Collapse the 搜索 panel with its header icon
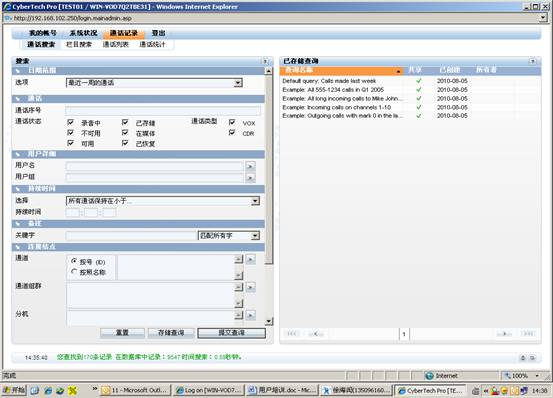The image size is (553, 398). pyautogui.click(x=266, y=61)
